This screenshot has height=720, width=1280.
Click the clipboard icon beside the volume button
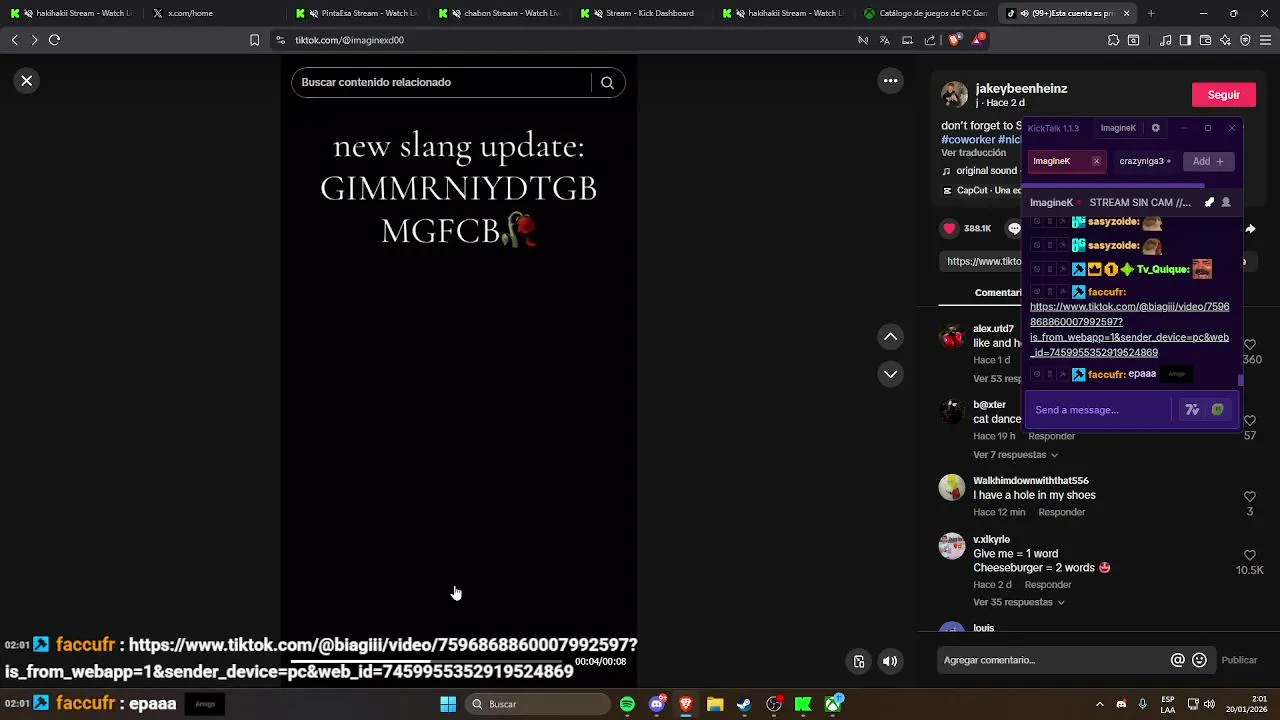[x=858, y=661]
